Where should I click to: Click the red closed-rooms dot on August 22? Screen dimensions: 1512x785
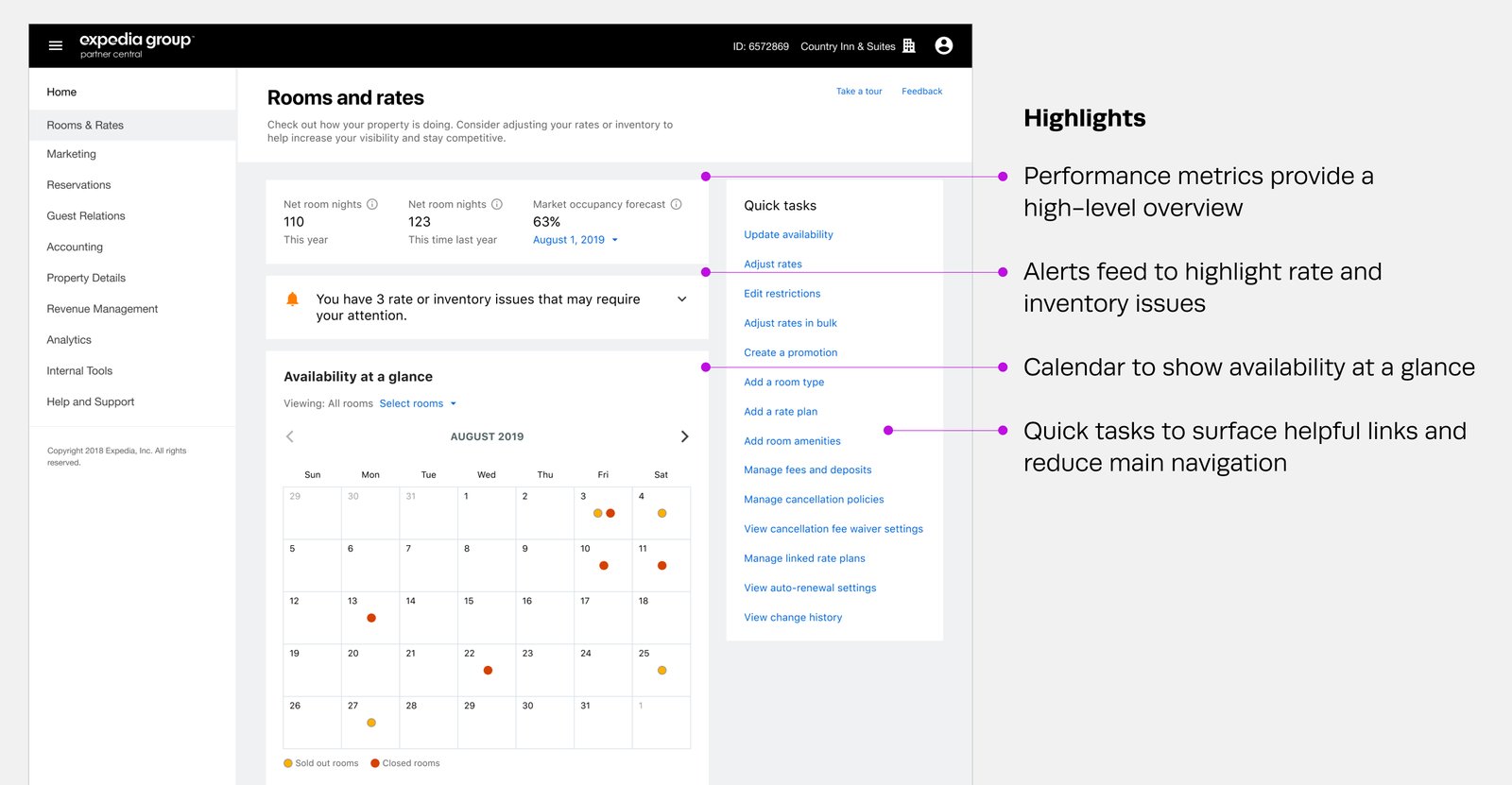coord(488,670)
